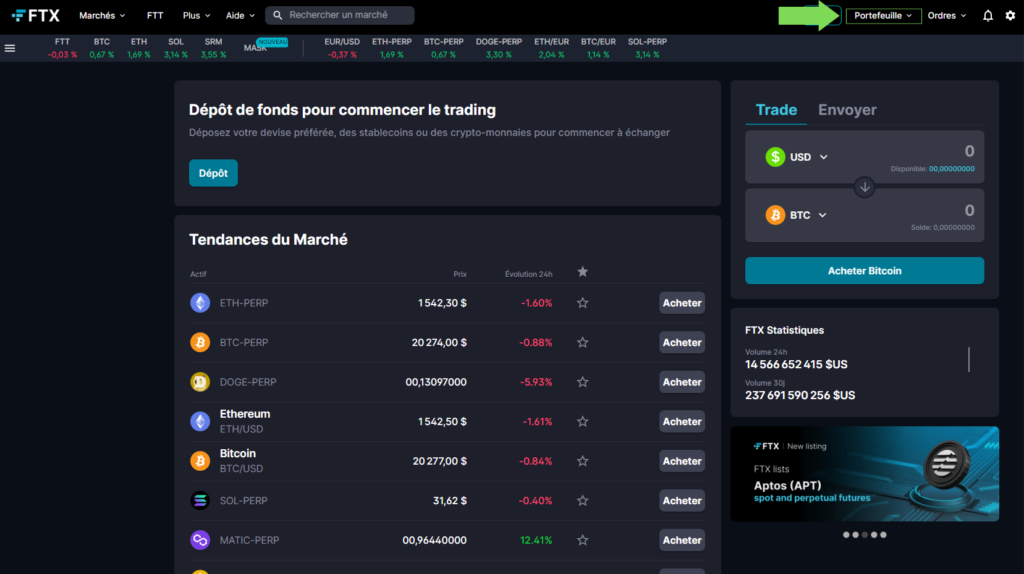Switch to the Envoyer tab

pyautogui.click(x=847, y=110)
